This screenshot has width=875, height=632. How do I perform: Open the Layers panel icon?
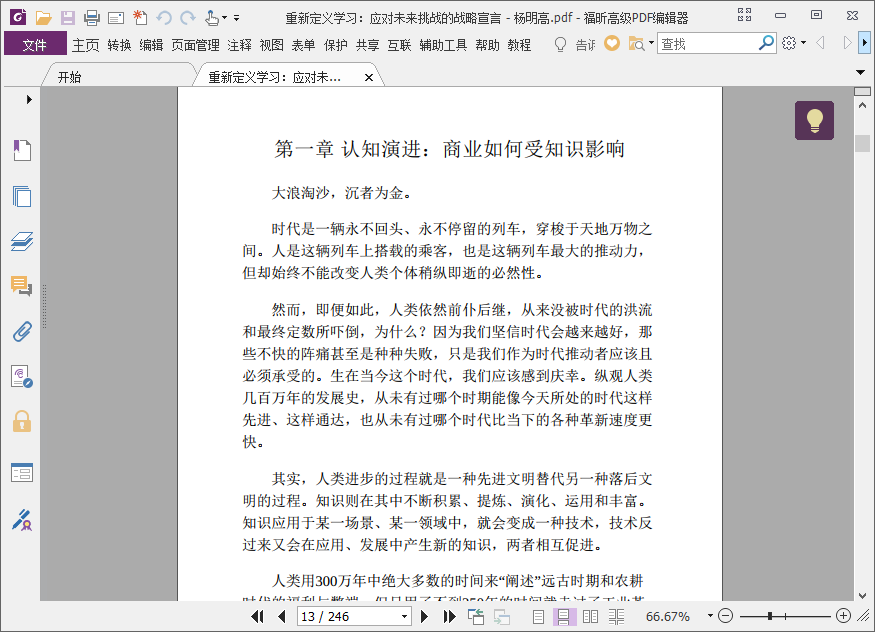click(x=22, y=242)
